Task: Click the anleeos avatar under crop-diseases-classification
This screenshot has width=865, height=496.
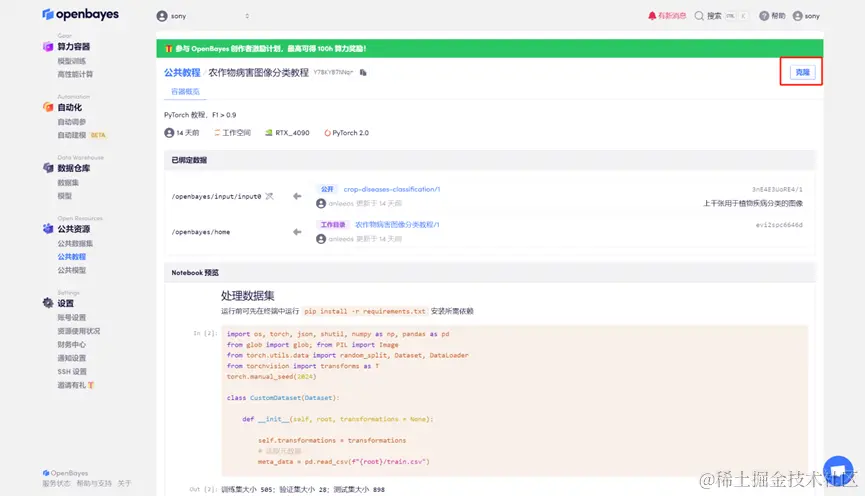Action: [321, 204]
